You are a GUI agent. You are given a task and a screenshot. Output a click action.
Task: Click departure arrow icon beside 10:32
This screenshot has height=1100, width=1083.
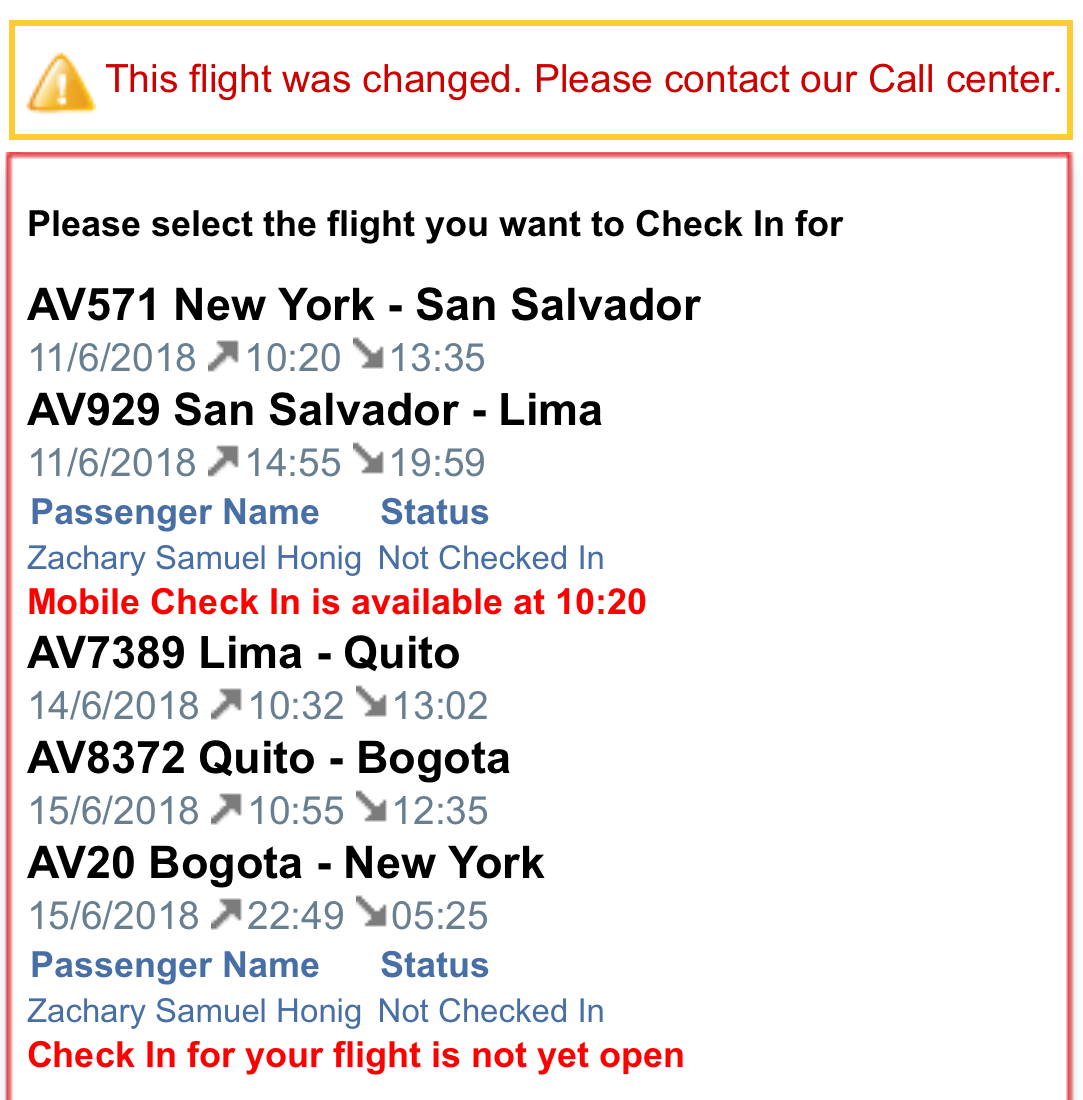click(x=226, y=704)
